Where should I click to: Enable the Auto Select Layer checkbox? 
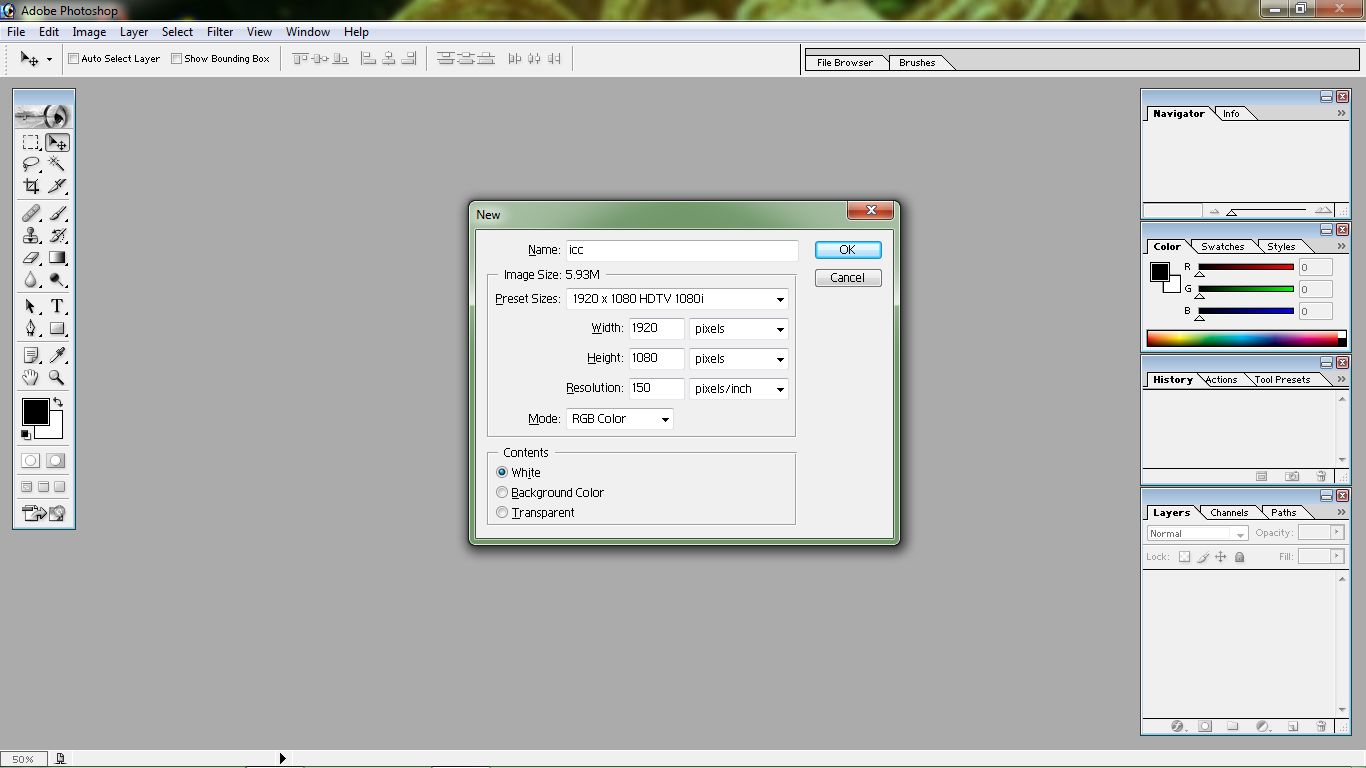(72, 58)
